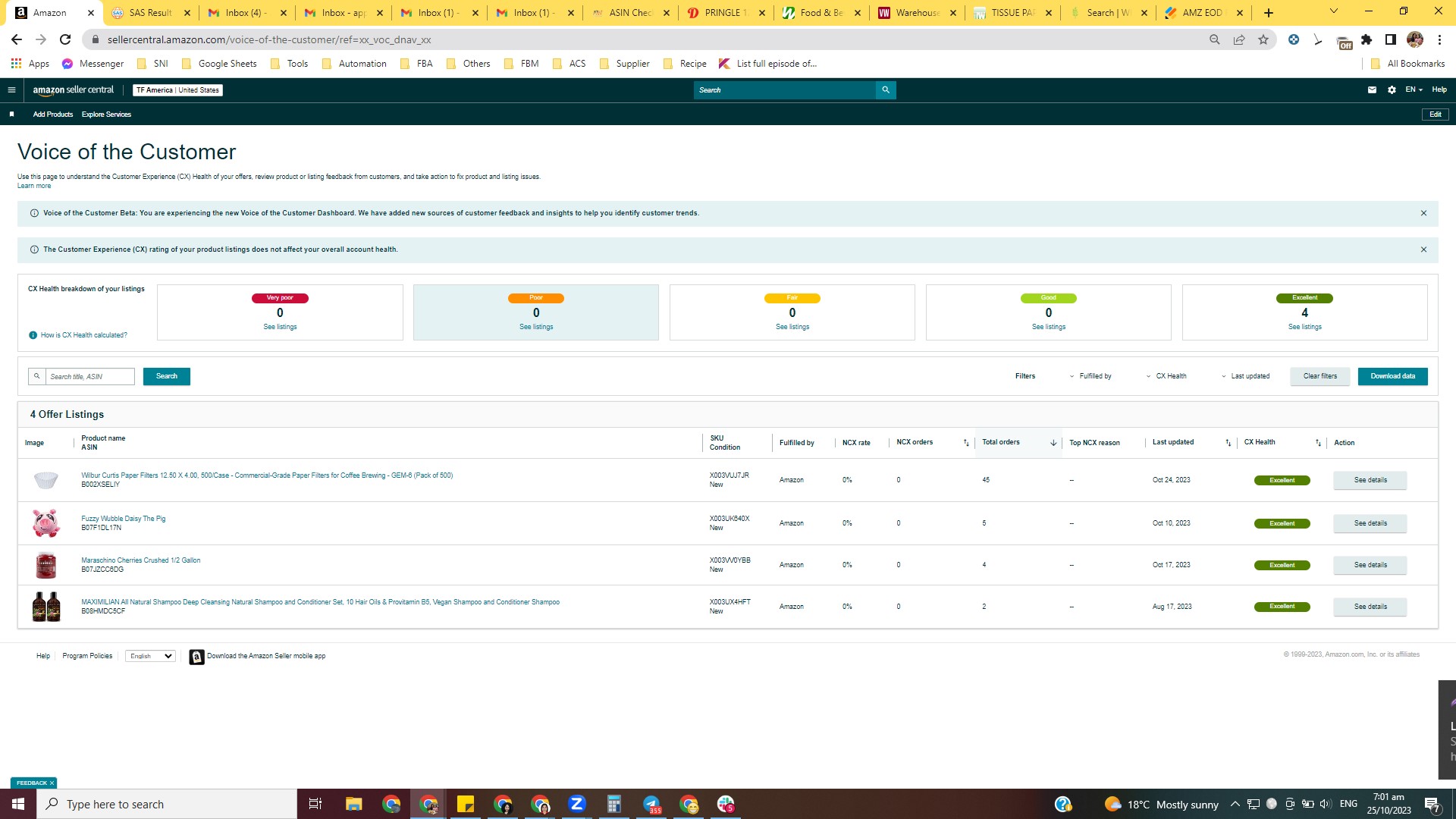The height and width of the screenshot is (819, 1456).
Task: Show hidden system tray icons
Action: (1235, 804)
